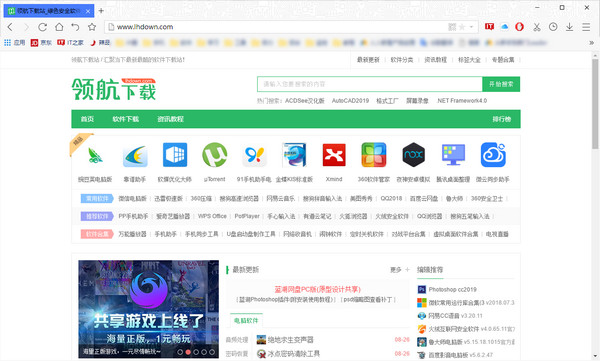Open the red 蓝湖网盘PC版 headline

tap(317, 289)
